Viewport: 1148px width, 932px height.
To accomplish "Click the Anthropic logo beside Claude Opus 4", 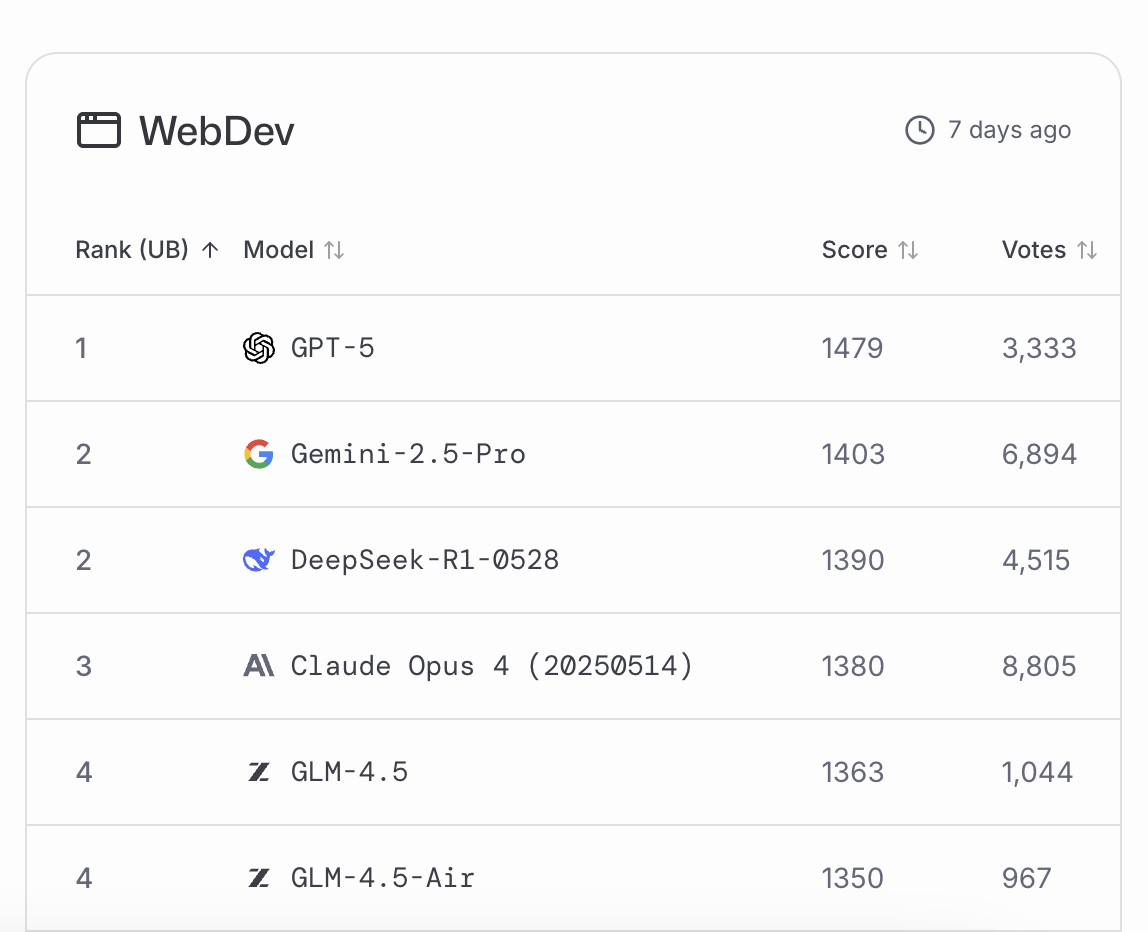I will (x=258, y=666).
